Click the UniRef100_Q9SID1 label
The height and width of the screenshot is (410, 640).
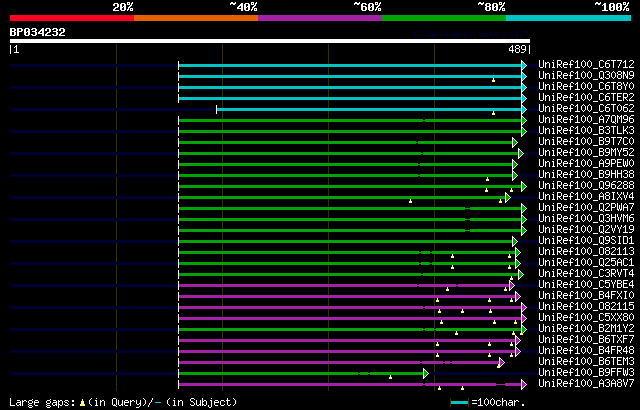coord(586,240)
